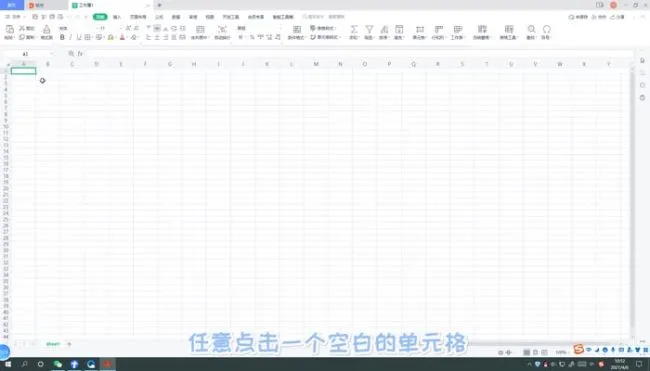The image size is (650, 371).
Task: Click the formula bar input
Action: click(359, 54)
